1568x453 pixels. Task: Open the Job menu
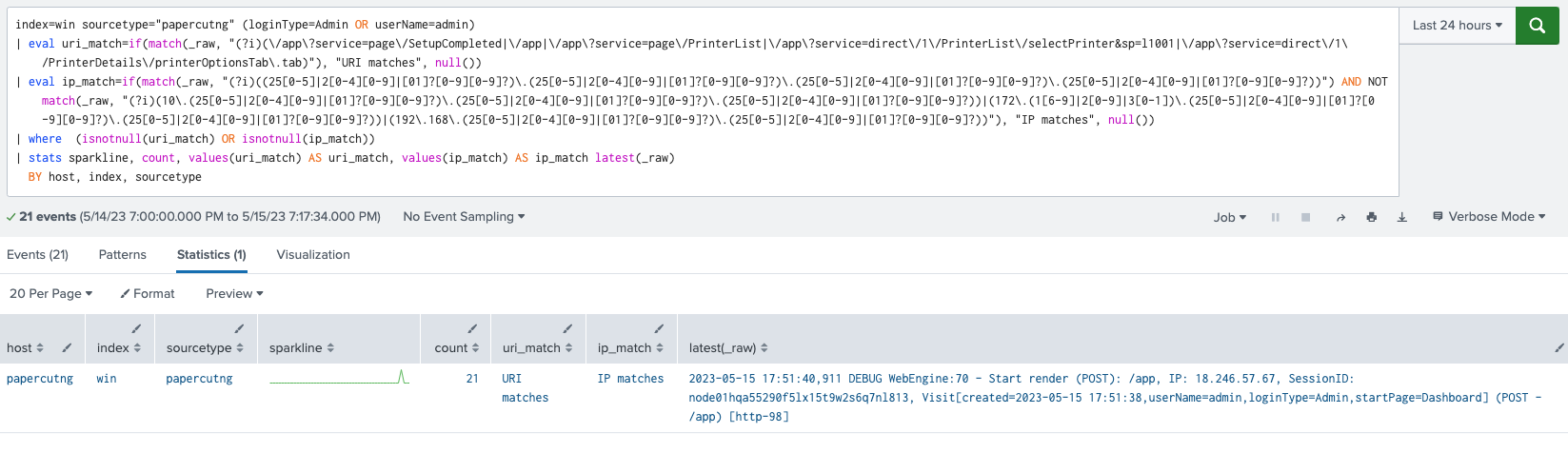tap(1229, 218)
